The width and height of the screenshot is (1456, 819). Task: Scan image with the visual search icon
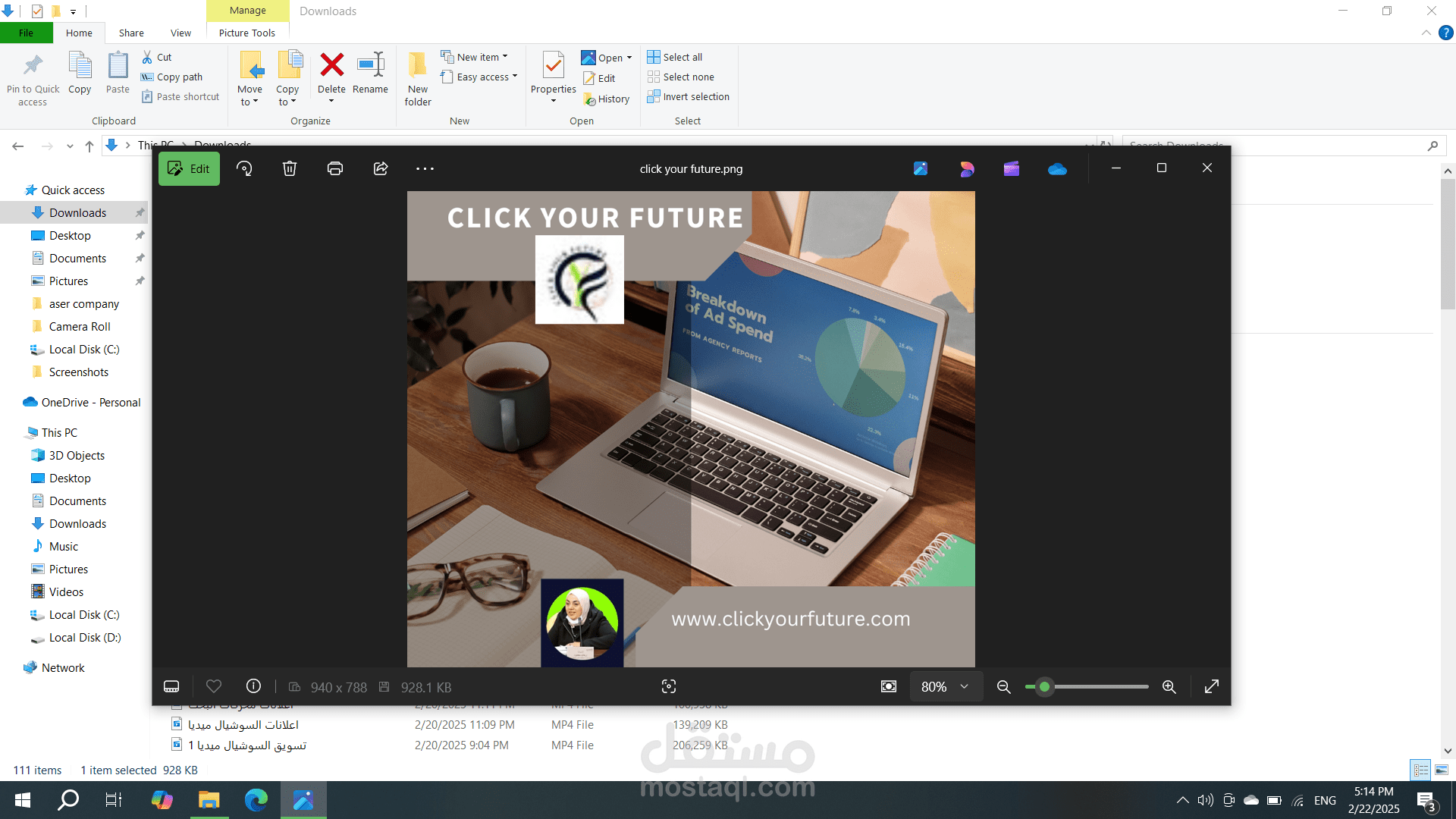tap(669, 686)
